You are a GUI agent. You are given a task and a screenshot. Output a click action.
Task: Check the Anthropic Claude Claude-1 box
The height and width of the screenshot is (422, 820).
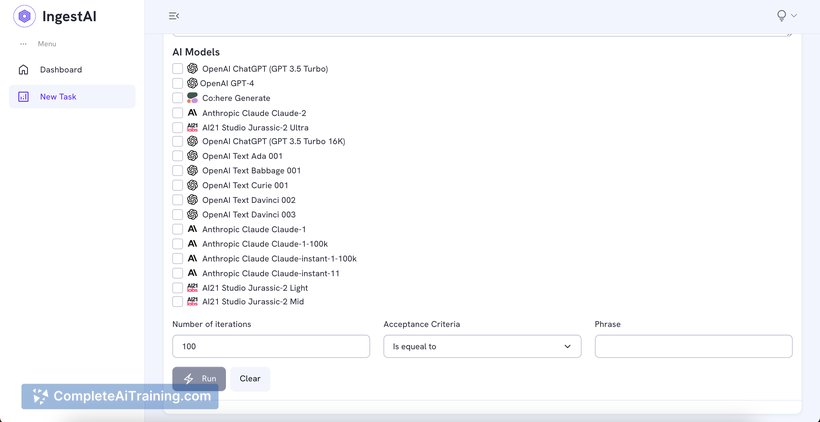click(x=178, y=229)
